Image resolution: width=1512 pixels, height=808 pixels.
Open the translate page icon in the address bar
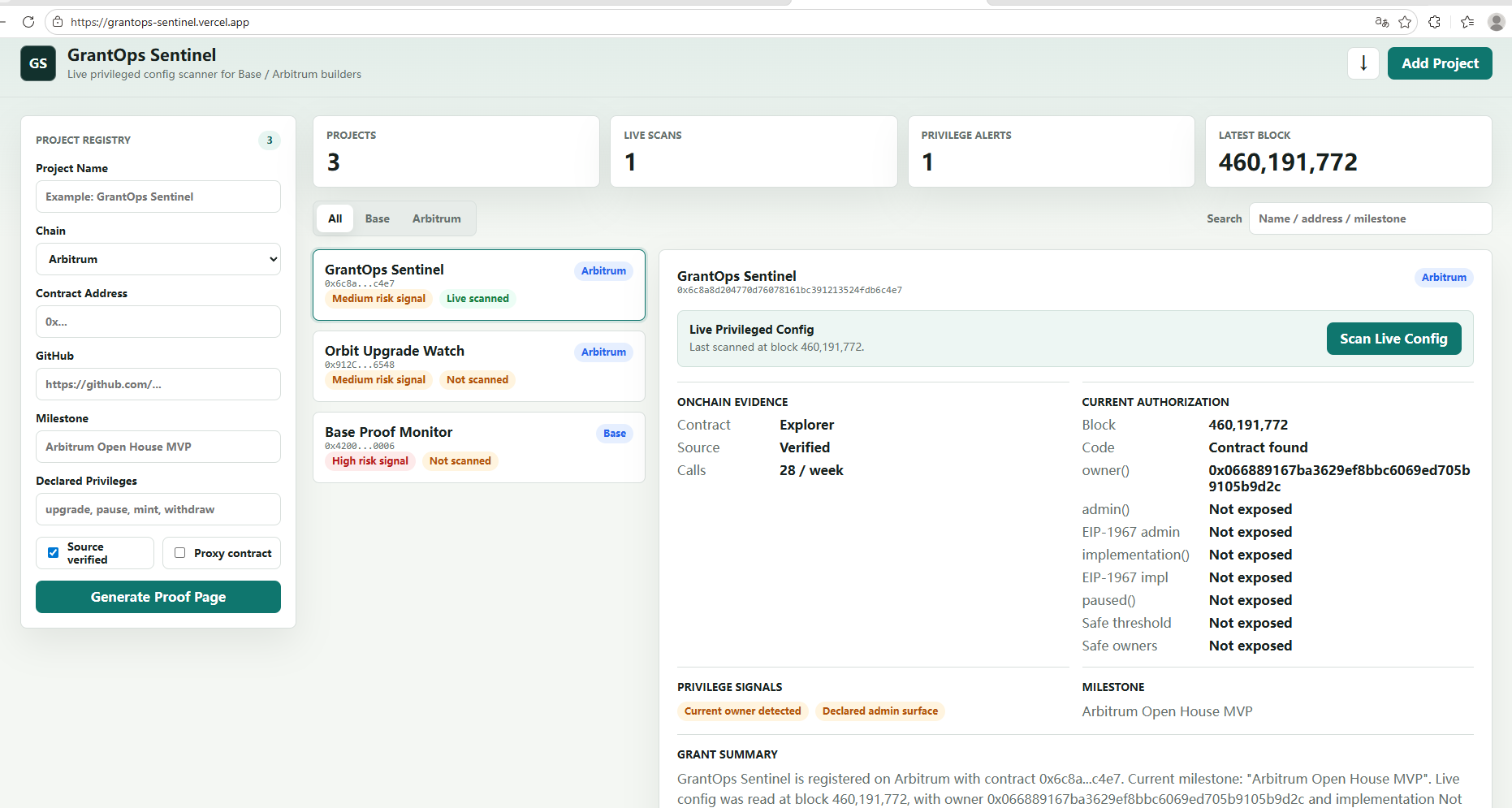1381,22
